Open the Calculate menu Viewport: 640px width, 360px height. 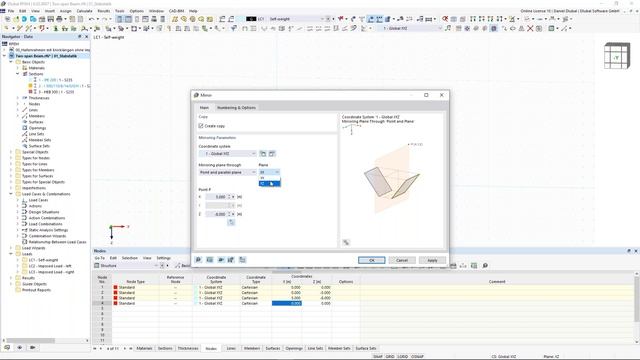pyautogui.click(x=84, y=11)
